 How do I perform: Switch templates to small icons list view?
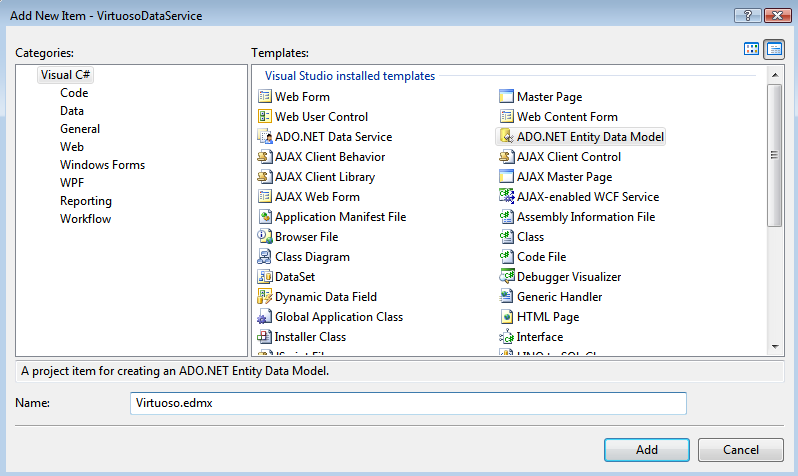774,49
